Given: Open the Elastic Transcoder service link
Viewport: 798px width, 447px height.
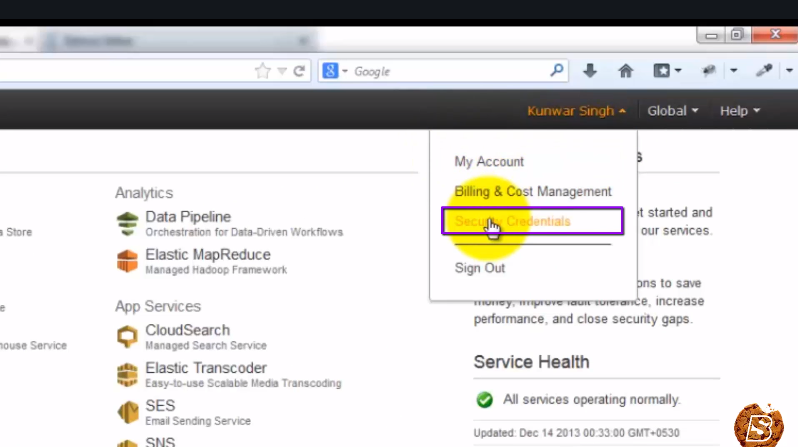Looking at the screenshot, I should pyautogui.click(x=206, y=368).
